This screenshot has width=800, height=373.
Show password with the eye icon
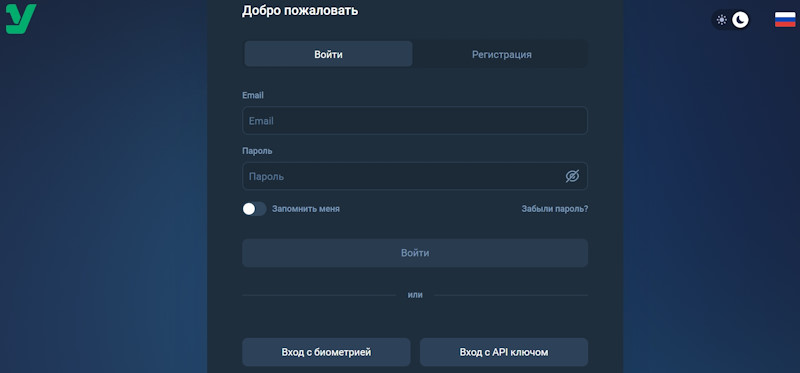(x=572, y=177)
